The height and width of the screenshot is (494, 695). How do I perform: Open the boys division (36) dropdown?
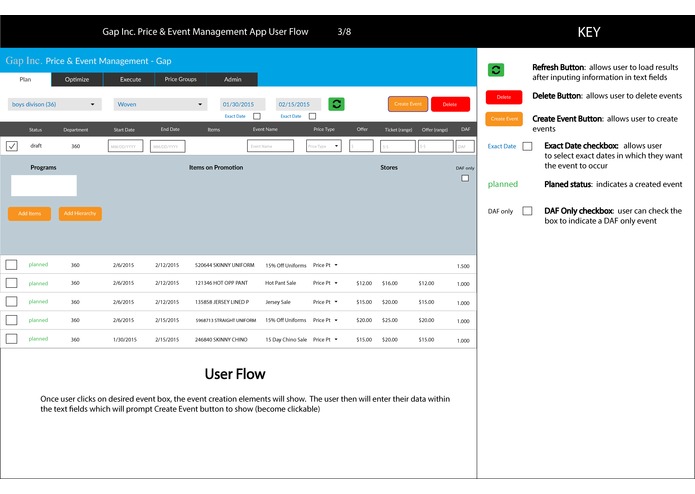coord(55,104)
